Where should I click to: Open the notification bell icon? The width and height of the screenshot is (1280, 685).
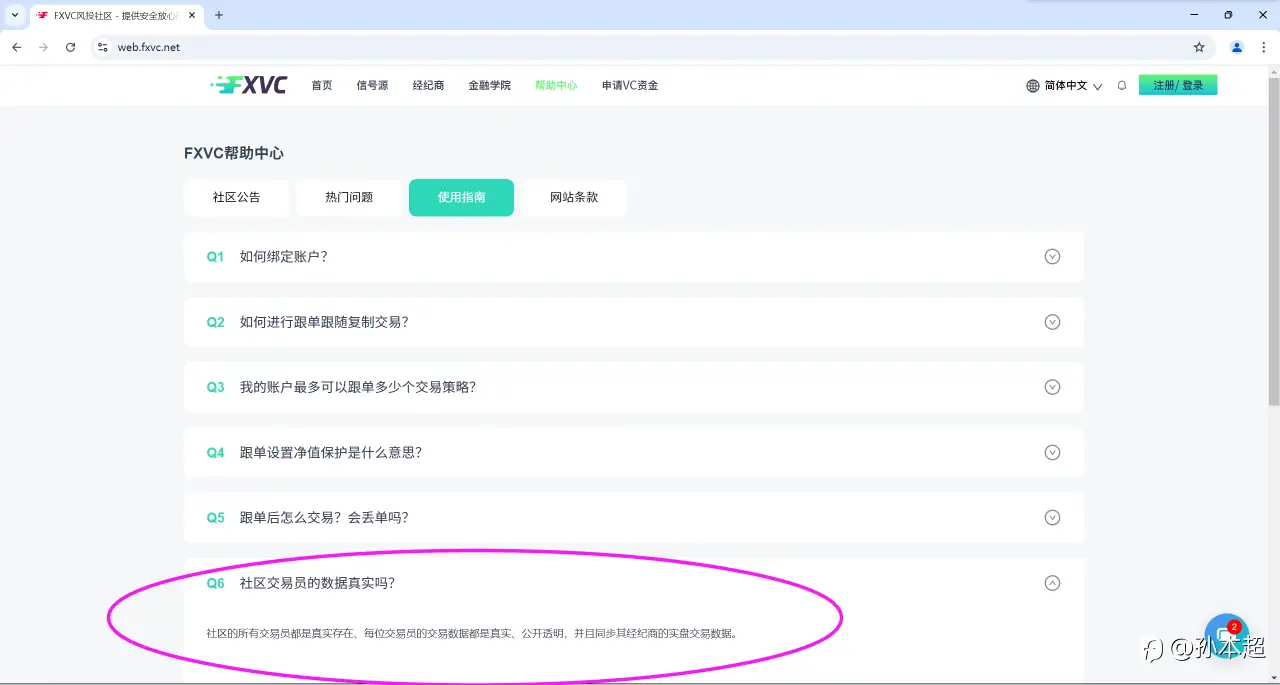click(x=1122, y=86)
